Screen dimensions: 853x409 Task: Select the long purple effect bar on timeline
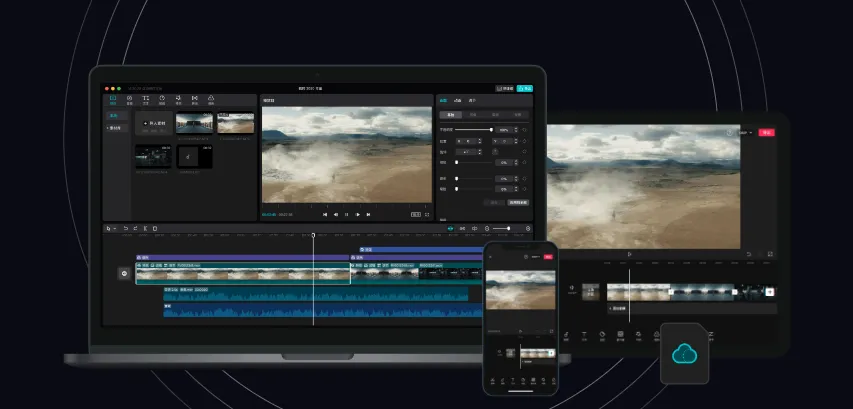[x=243, y=257]
